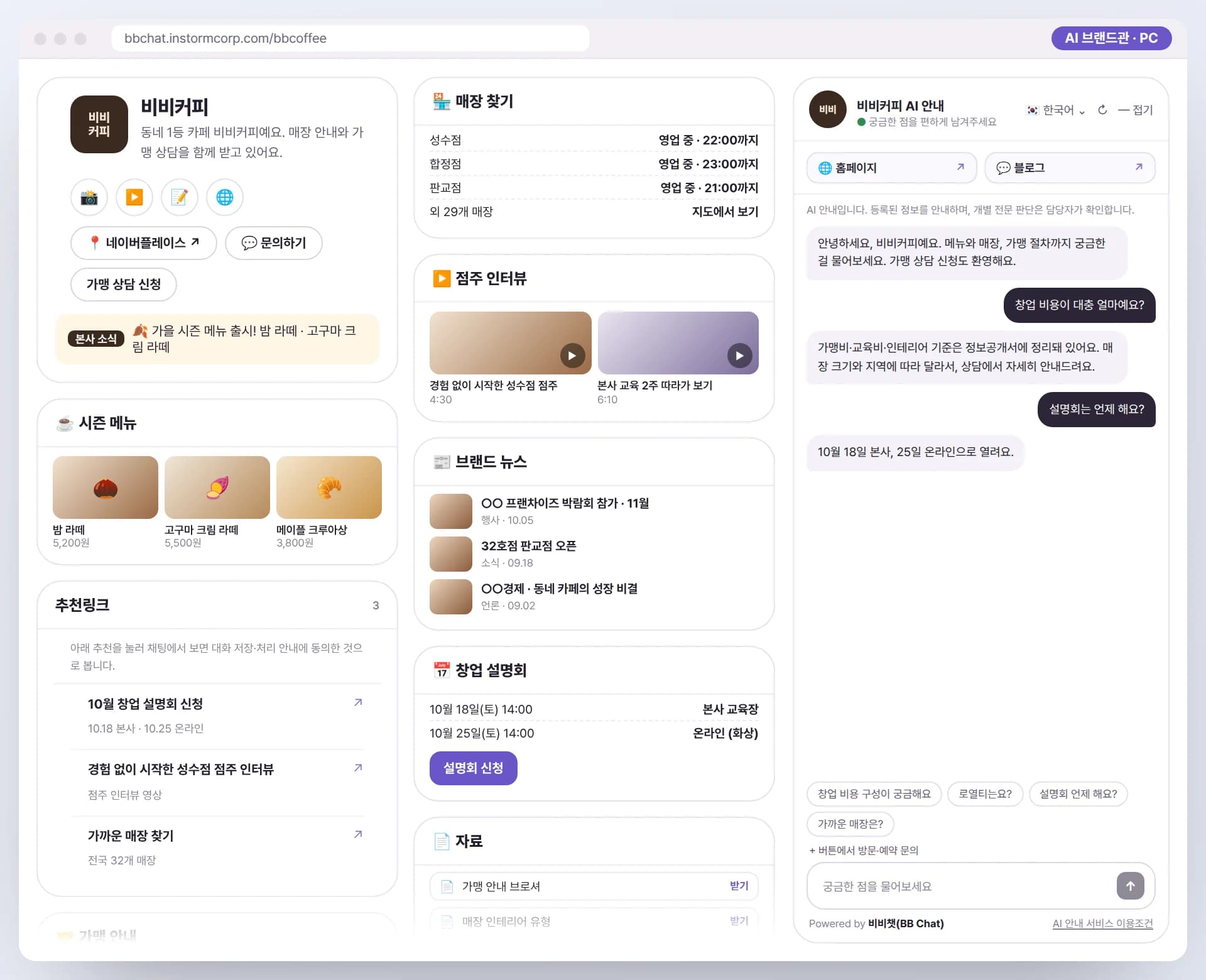This screenshot has width=1206, height=980.
Task: Download 가맹 안내 브로셔 via 받기
Action: [x=739, y=886]
